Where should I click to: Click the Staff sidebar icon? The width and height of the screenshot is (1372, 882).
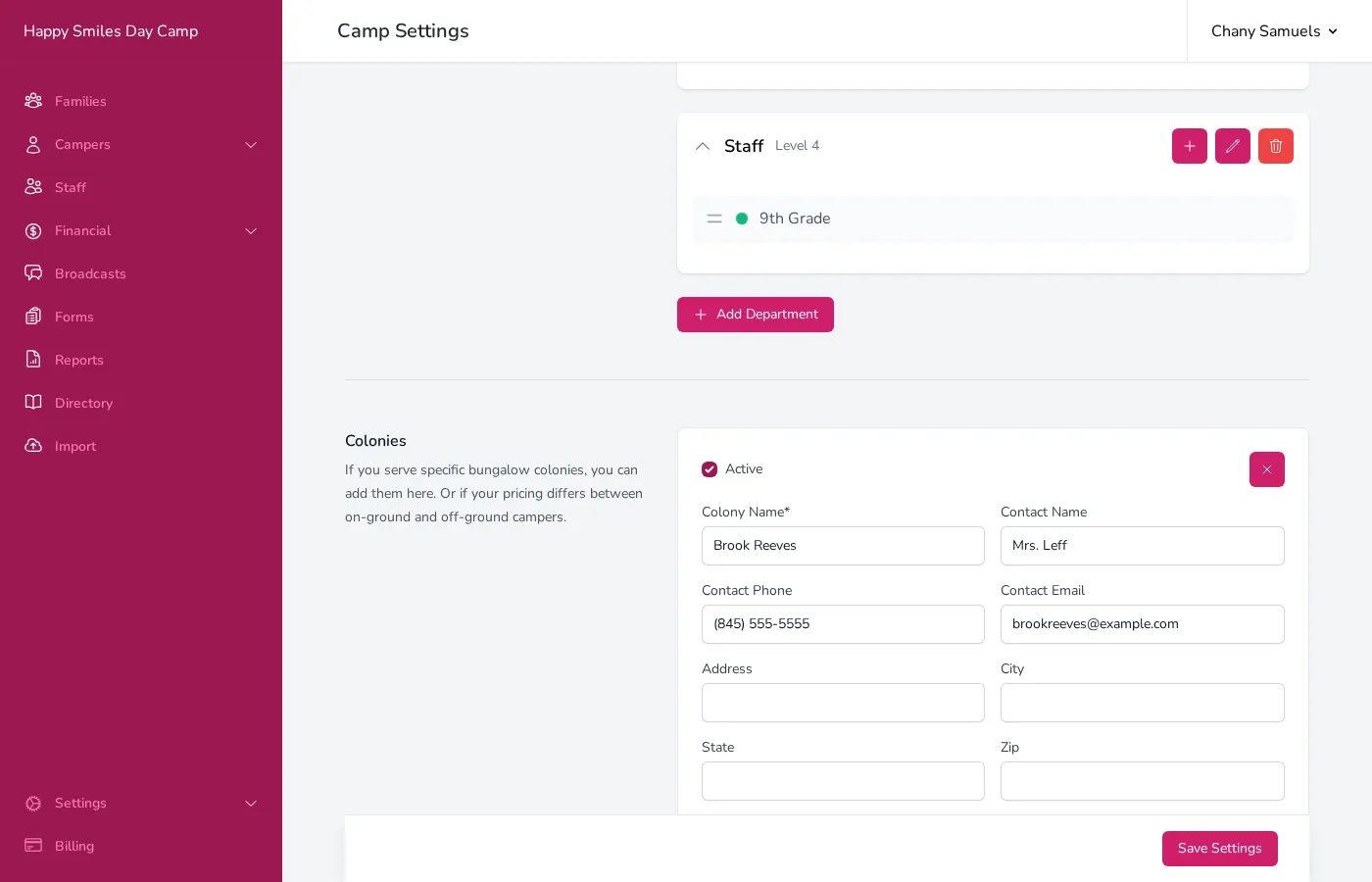tap(33, 187)
